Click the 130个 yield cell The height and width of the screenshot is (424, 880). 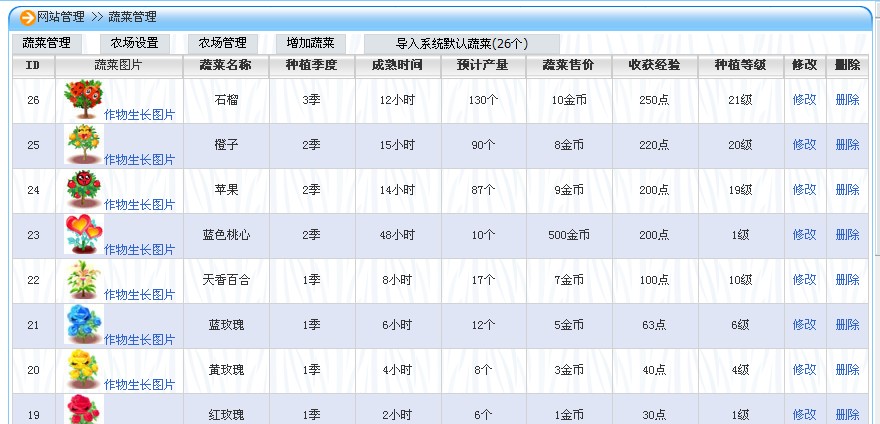point(483,100)
